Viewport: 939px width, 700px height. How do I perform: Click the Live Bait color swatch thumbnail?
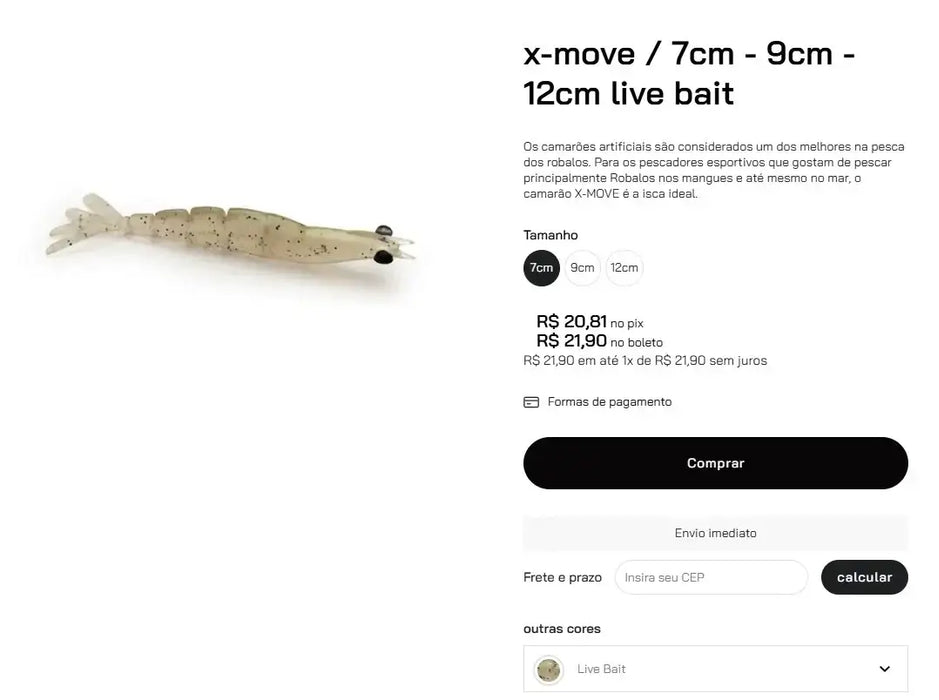coord(548,669)
